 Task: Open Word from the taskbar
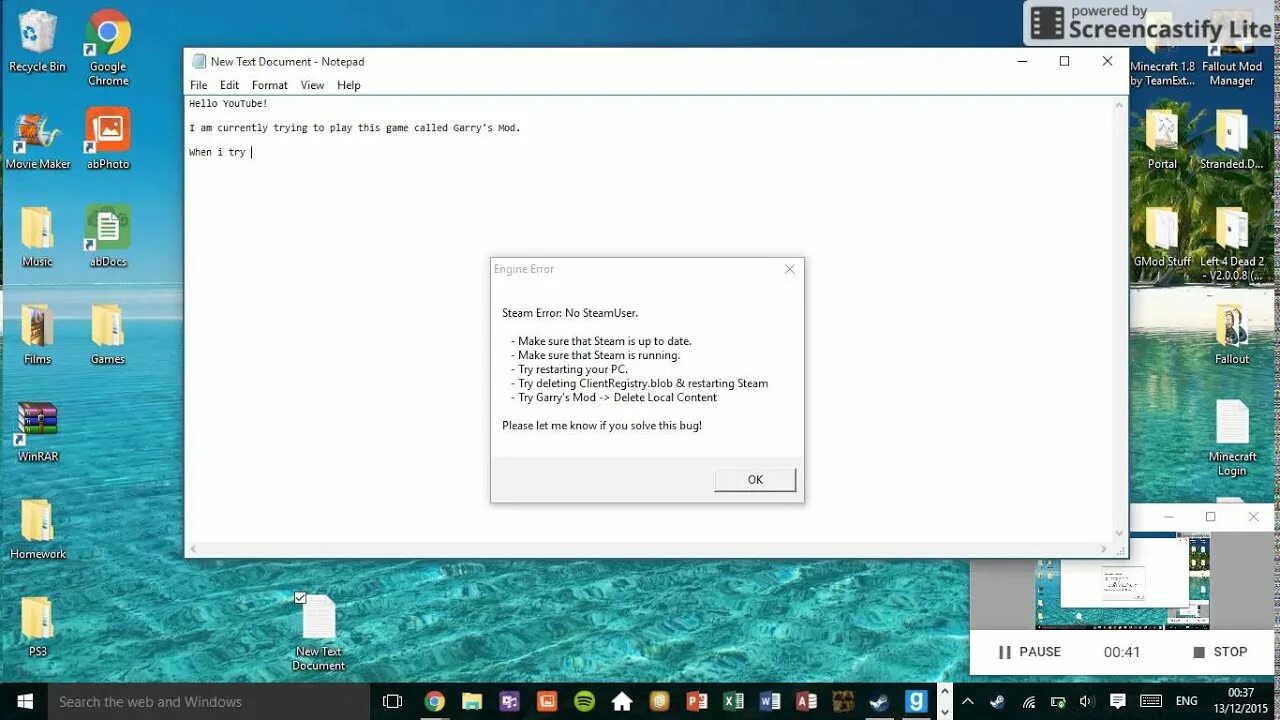[x=770, y=702]
